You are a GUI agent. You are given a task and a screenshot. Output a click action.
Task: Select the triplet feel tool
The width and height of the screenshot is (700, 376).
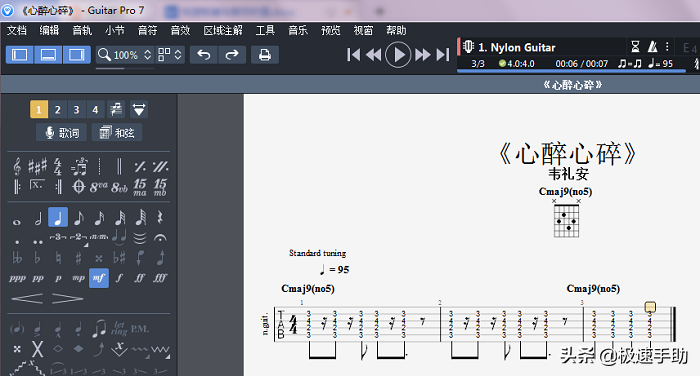pyautogui.click(x=79, y=167)
